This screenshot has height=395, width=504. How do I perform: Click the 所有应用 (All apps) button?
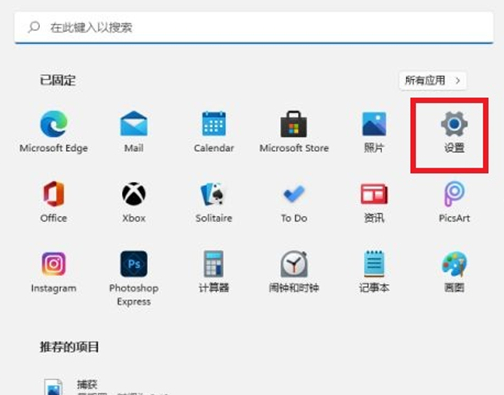(433, 80)
